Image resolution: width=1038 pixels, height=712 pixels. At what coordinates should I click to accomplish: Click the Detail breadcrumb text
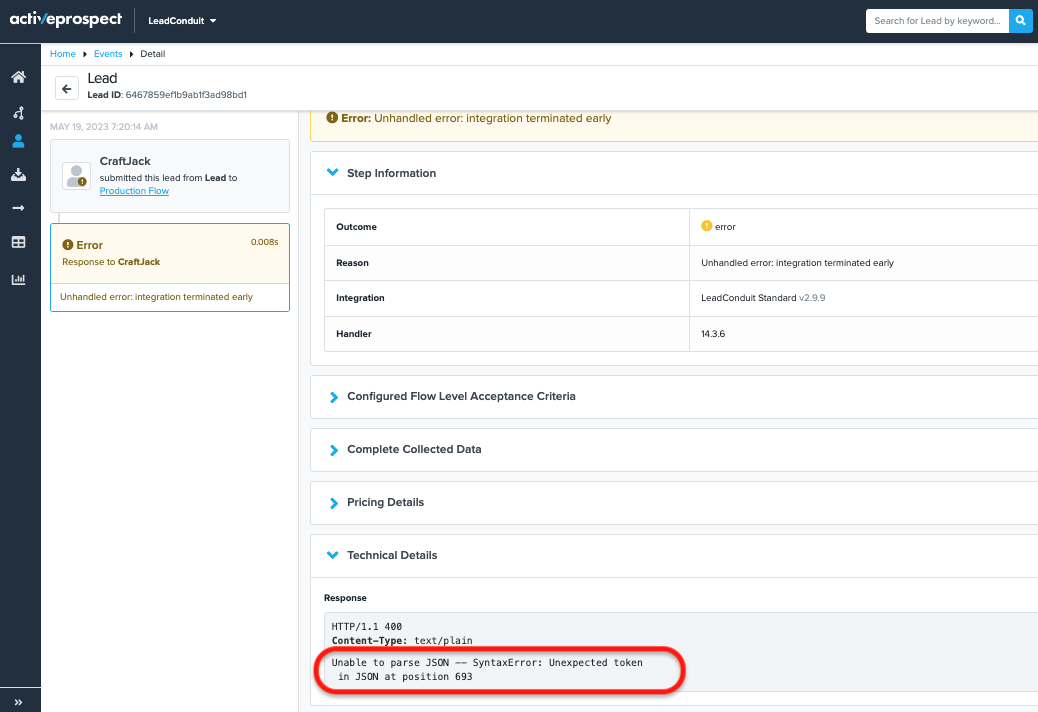(153, 54)
